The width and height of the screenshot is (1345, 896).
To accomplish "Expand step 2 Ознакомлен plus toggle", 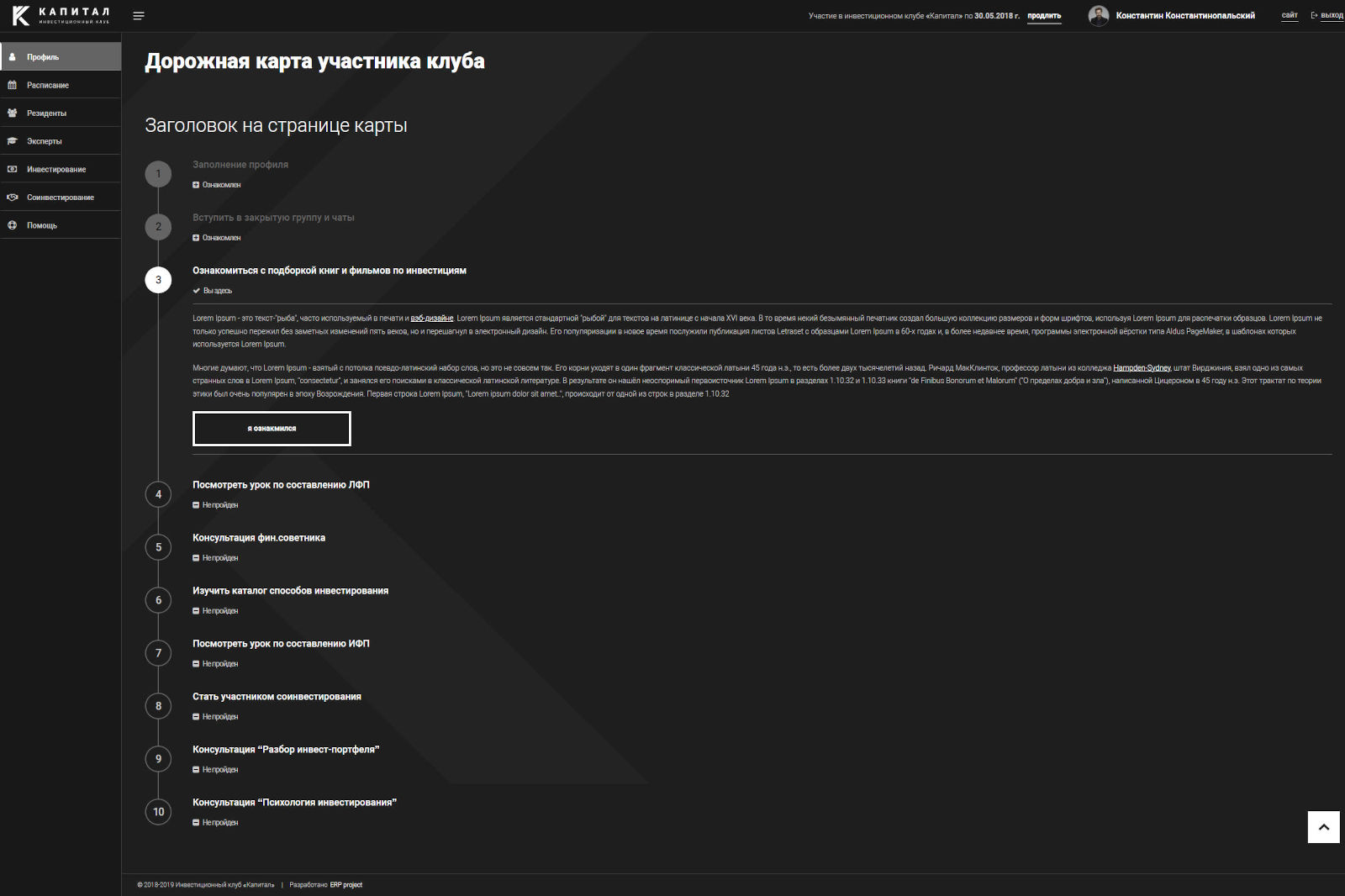I will [x=196, y=238].
